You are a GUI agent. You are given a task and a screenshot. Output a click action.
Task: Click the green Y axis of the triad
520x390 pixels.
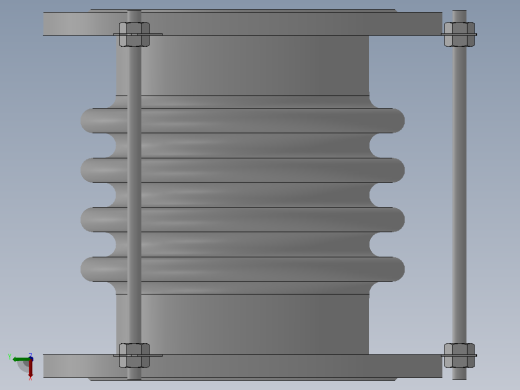[21, 359]
